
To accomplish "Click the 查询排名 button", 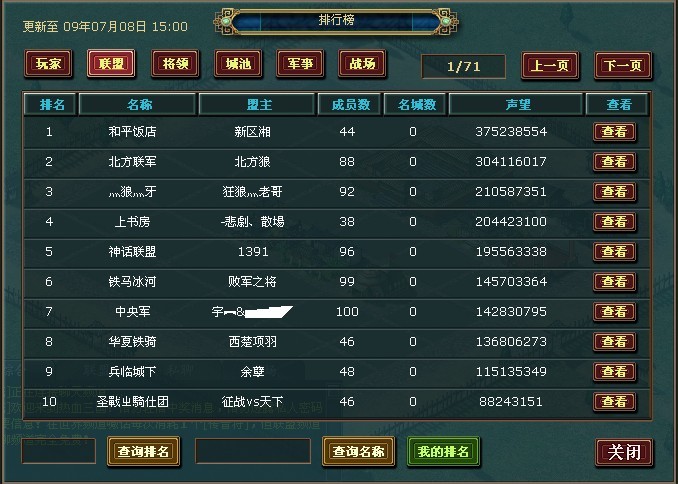I will (x=144, y=452).
